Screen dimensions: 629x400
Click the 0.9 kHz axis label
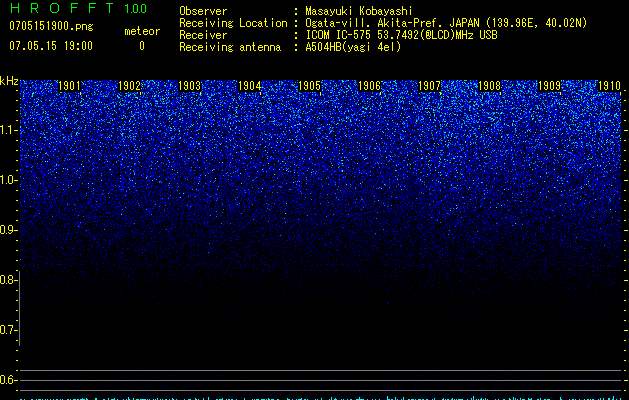(x=8, y=230)
